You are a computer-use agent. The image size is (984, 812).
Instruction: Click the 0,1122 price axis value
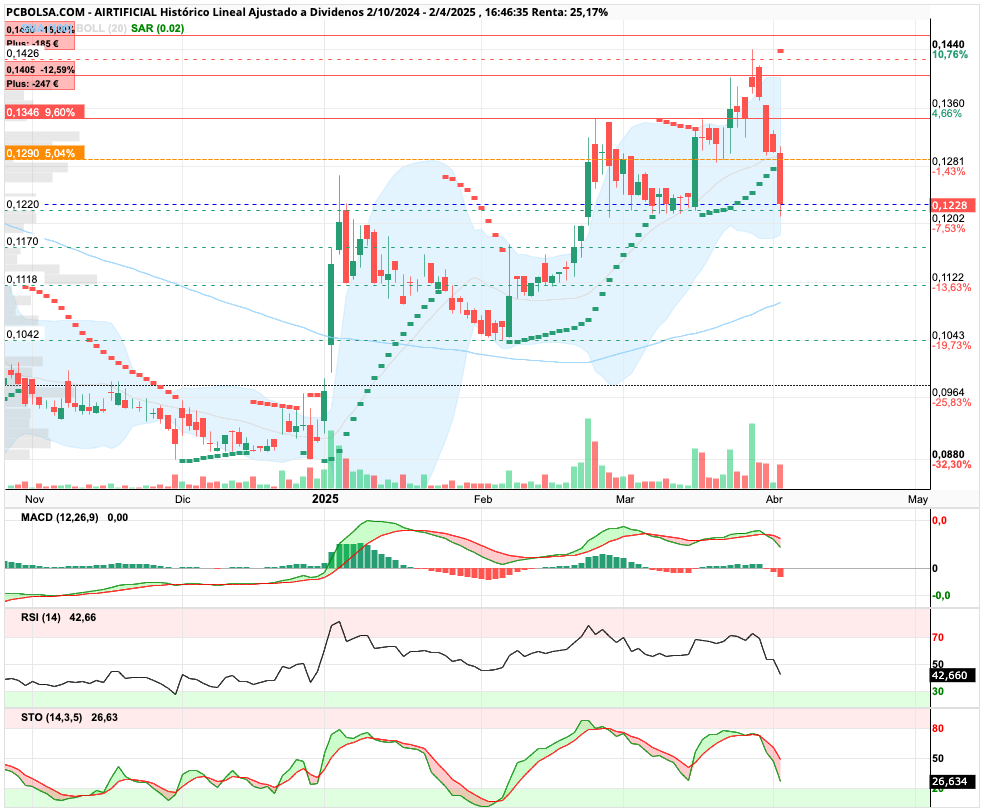[948, 277]
